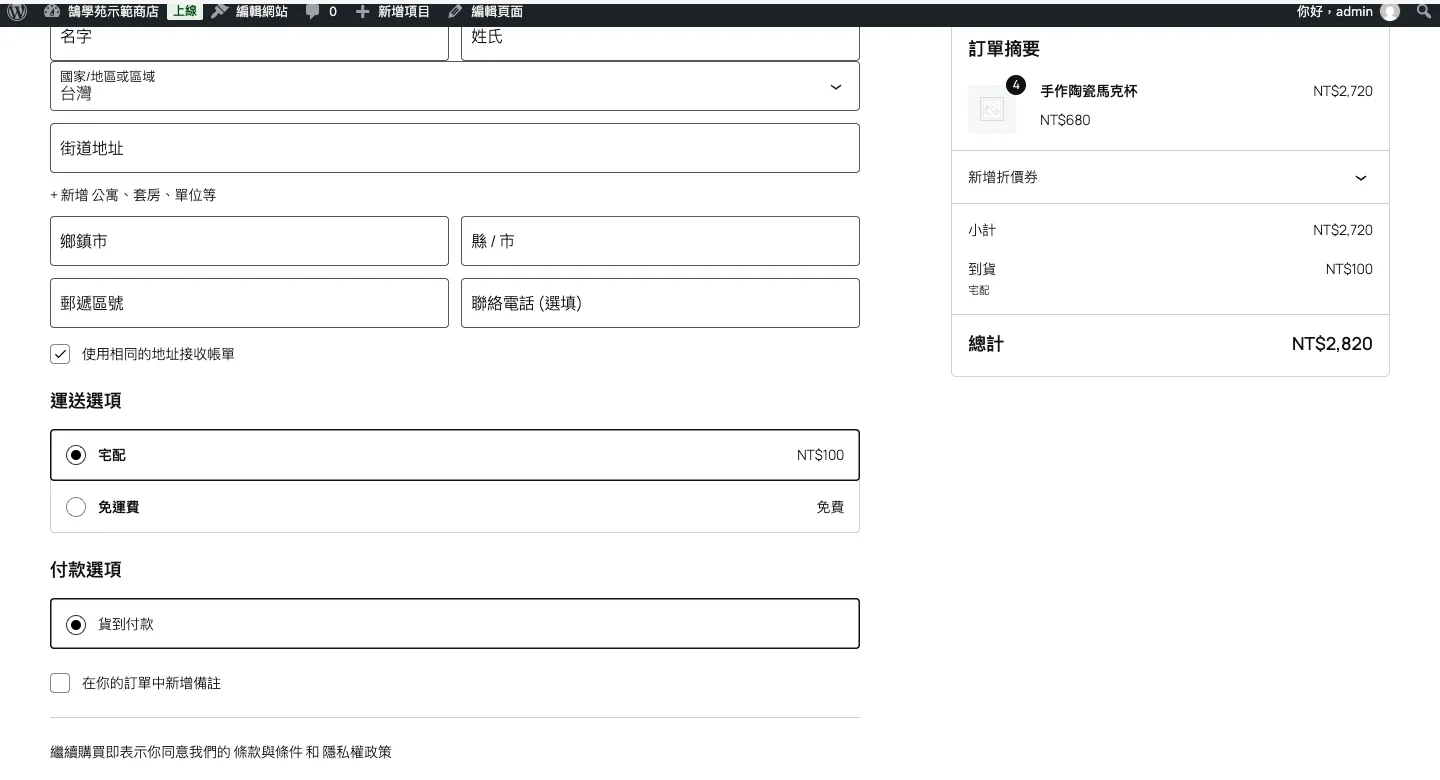Select the 鄉鎮市 input
This screenshot has height=780, width=1440.
[249, 241]
